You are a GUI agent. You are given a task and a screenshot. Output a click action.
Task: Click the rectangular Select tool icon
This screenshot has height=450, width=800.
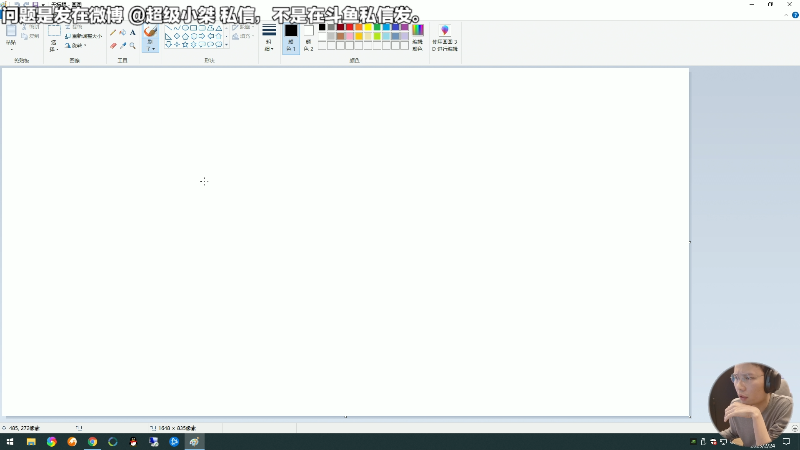54,31
